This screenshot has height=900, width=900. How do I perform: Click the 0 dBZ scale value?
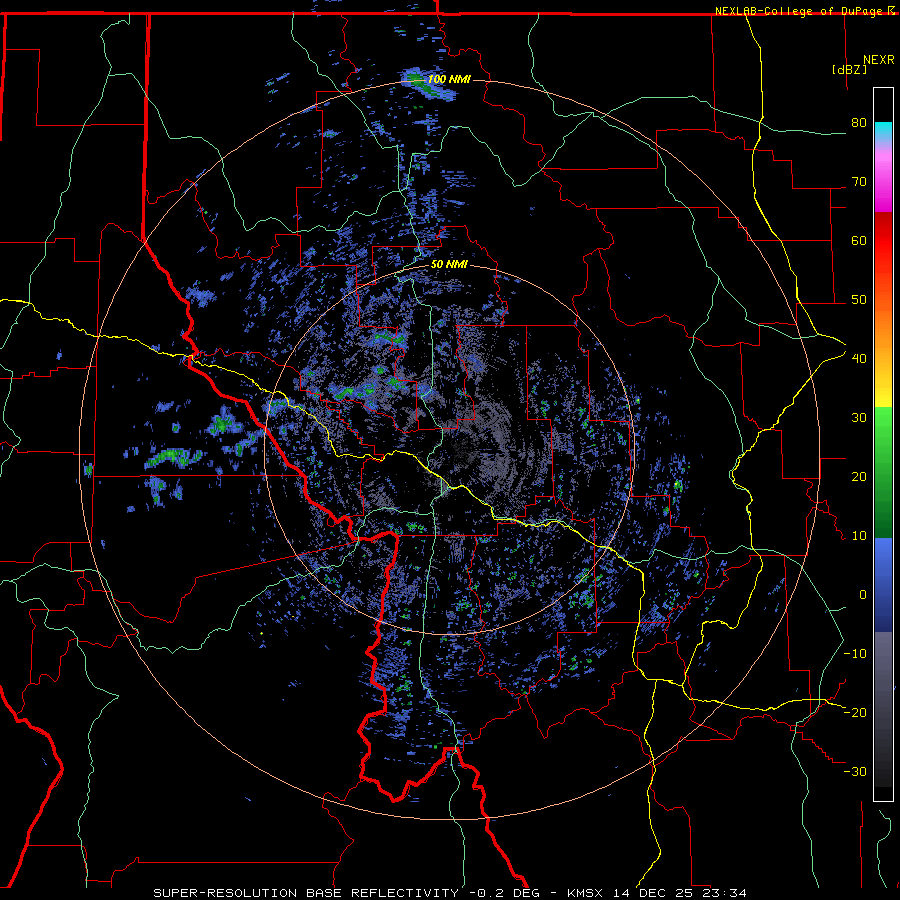[863, 595]
